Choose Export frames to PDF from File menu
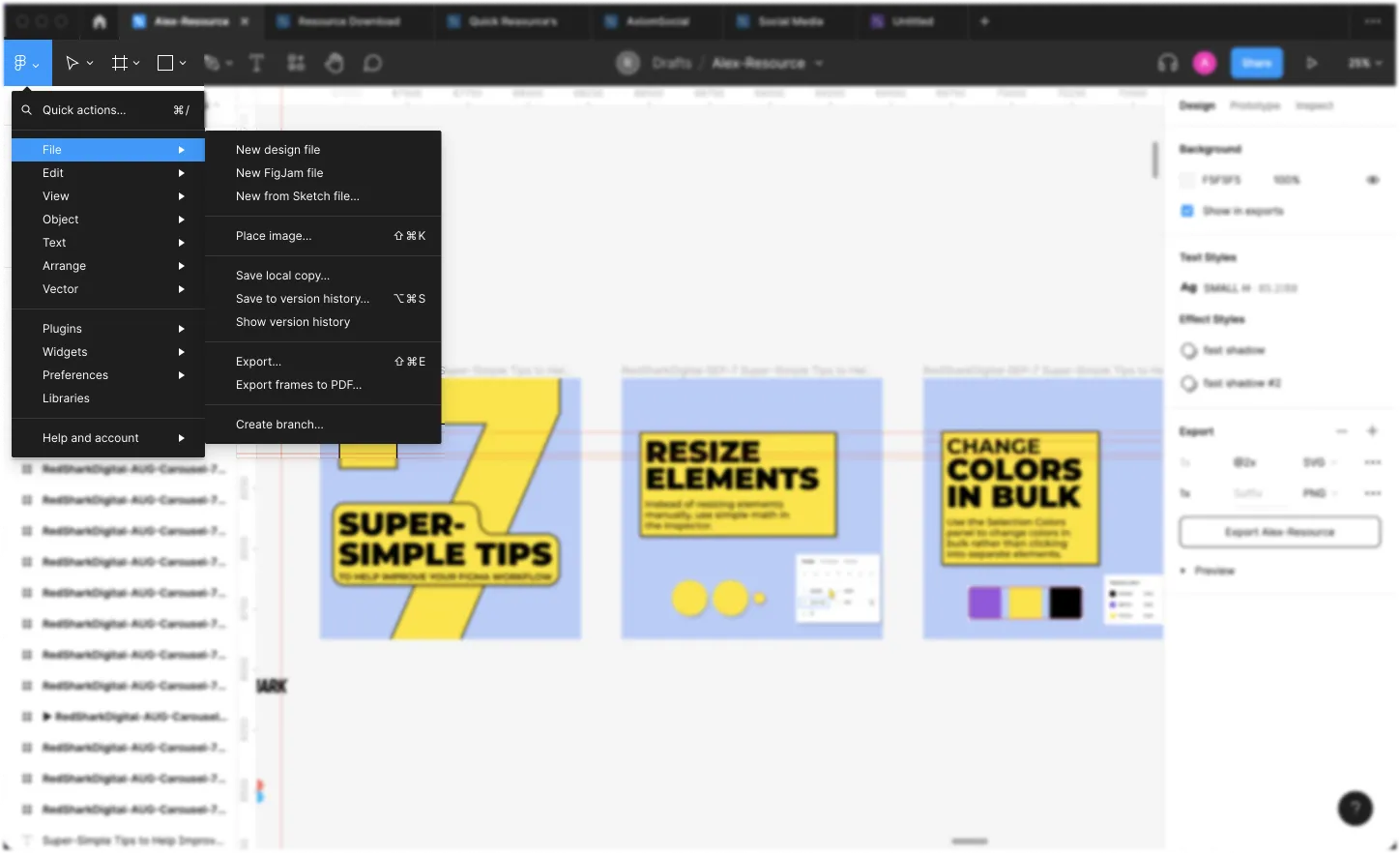 (299, 384)
